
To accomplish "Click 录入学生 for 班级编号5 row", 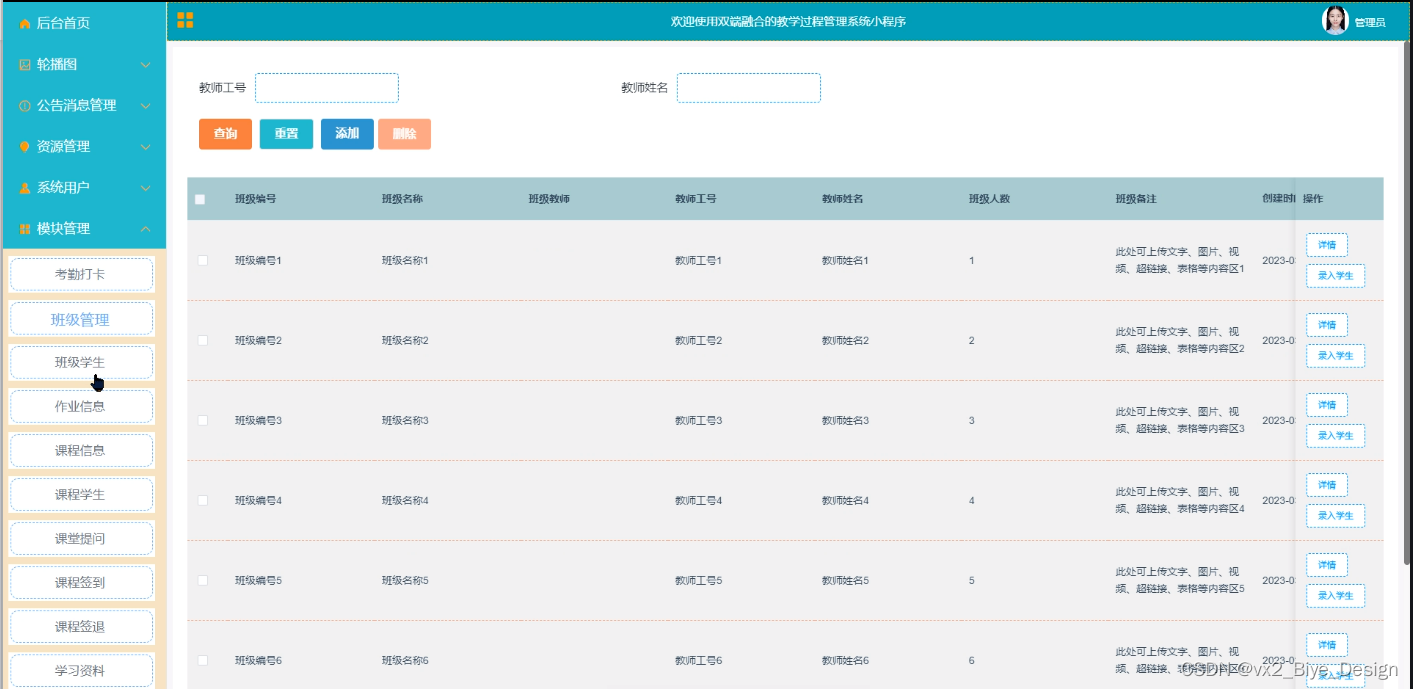I will tap(1335, 596).
